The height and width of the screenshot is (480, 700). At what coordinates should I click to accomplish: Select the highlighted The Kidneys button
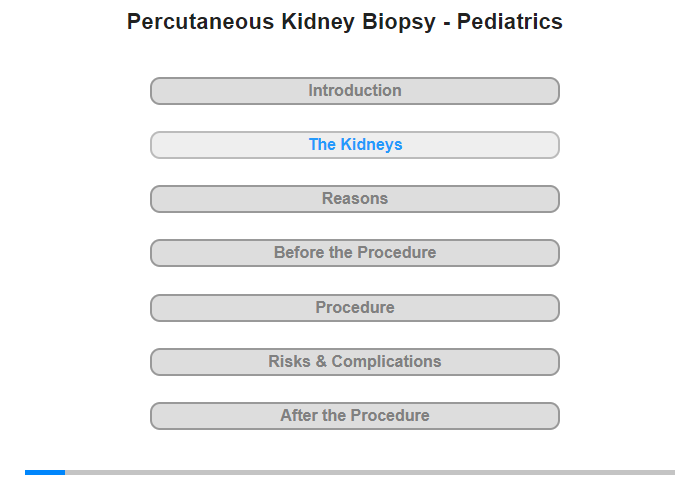tap(355, 145)
